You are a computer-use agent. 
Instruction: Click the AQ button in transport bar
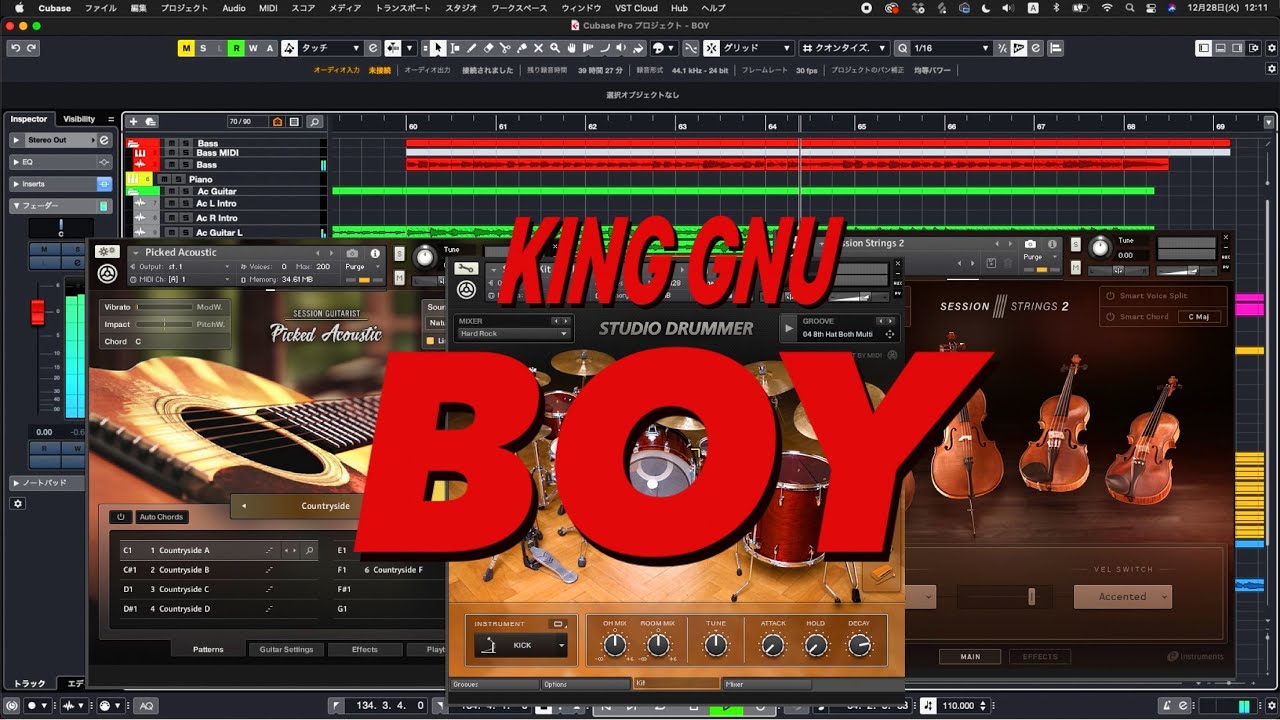(147, 706)
